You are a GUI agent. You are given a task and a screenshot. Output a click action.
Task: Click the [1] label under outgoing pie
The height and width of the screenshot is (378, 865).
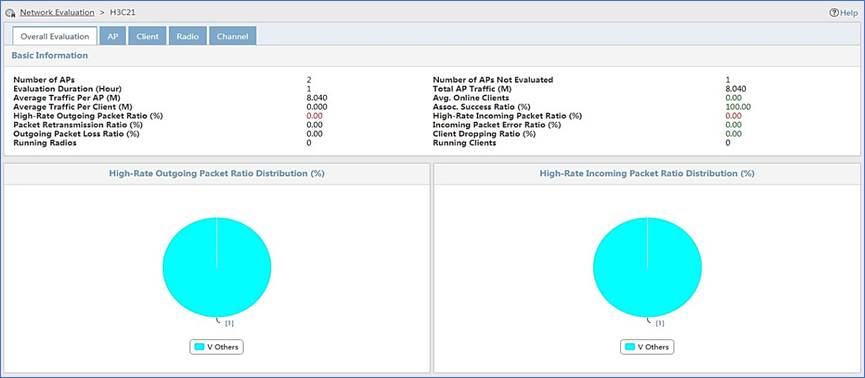click(229, 323)
